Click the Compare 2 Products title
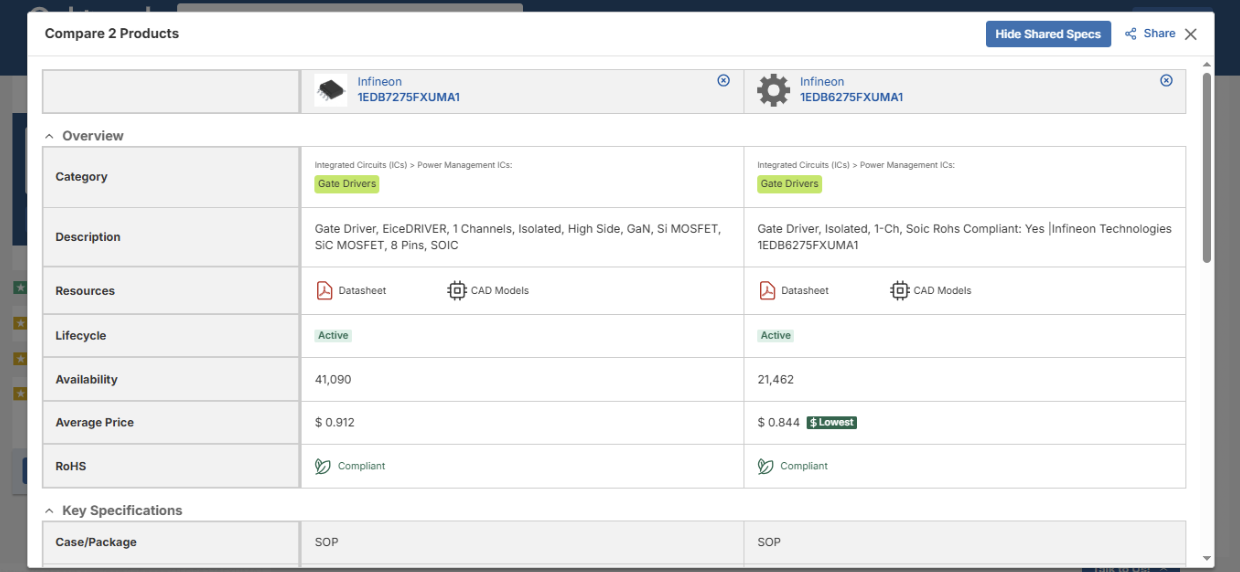The height and width of the screenshot is (572, 1240). (x=112, y=34)
